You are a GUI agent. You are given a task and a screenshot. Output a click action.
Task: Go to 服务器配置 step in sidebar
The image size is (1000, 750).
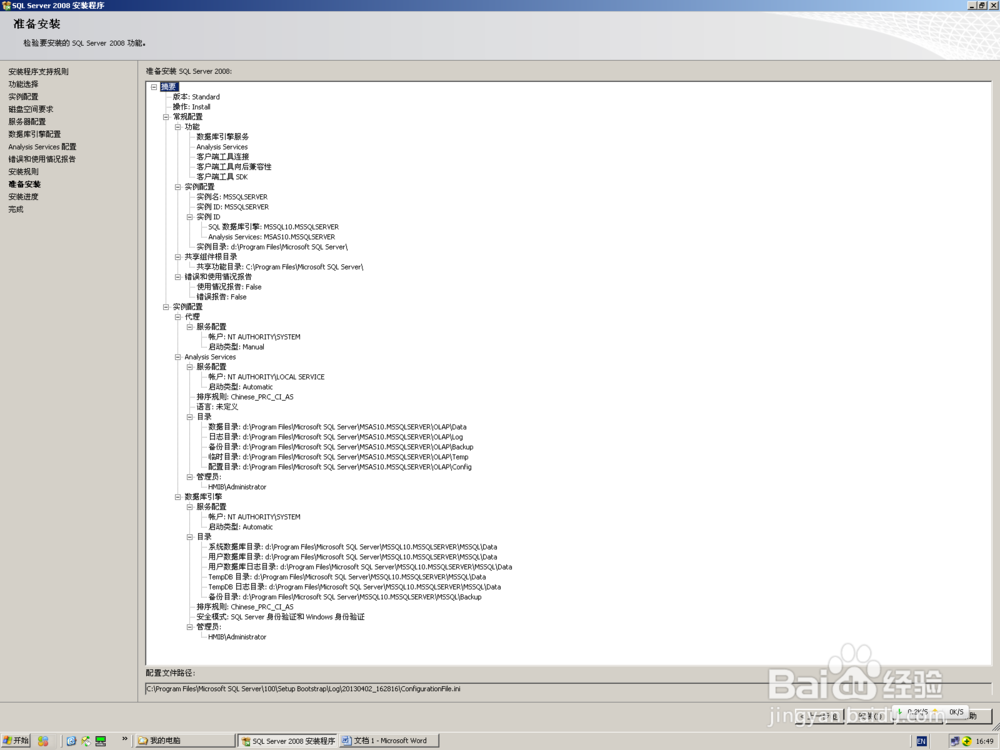tap(27, 122)
